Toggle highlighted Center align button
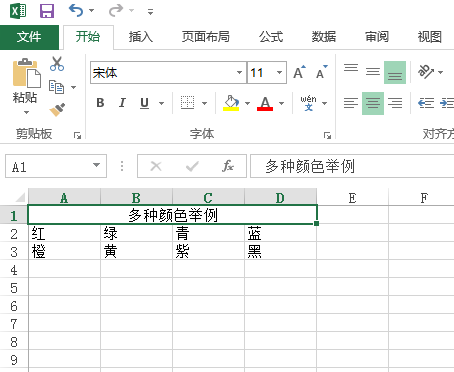The width and height of the screenshot is (454, 372). [373, 103]
